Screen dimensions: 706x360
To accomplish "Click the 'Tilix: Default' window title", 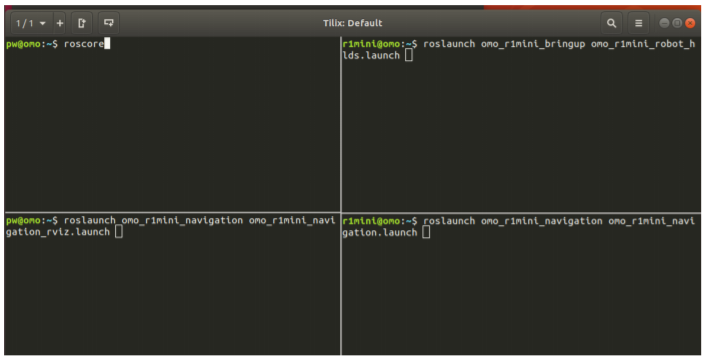I will click(353, 23).
